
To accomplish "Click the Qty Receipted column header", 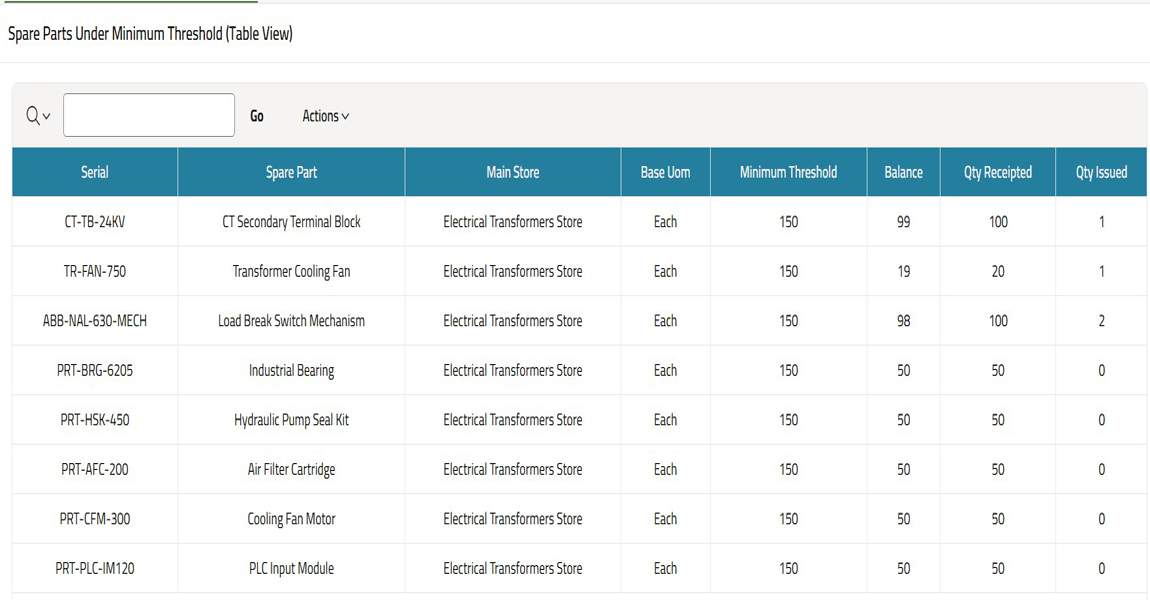I will (997, 172).
